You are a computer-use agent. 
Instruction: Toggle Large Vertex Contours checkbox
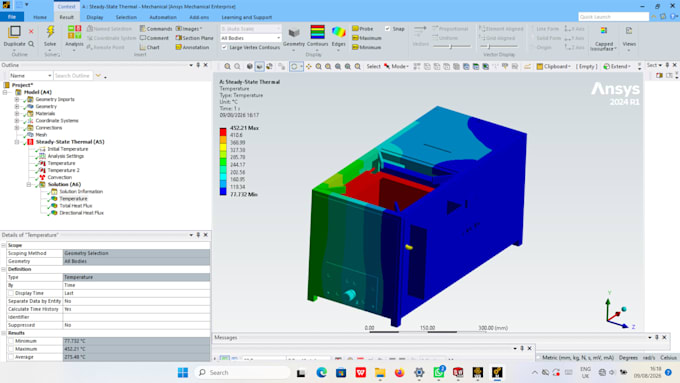click(224, 47)
